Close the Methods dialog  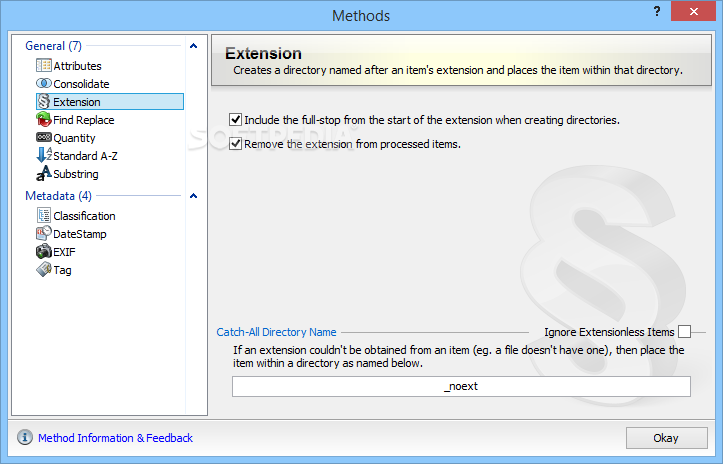pyautogui.click(x=693, y=12)
